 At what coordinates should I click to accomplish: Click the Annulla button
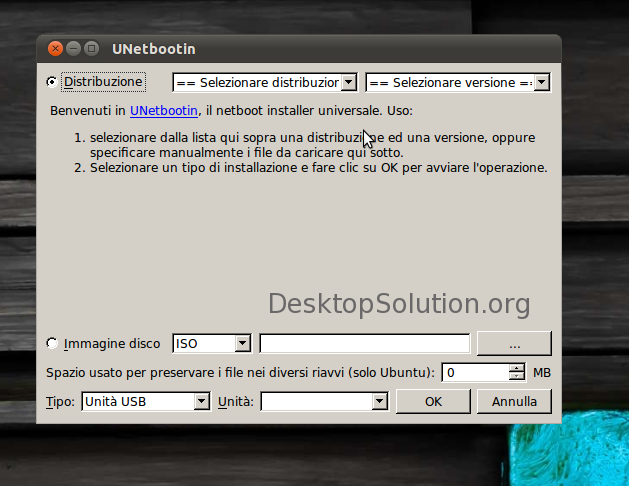(514, 401)
